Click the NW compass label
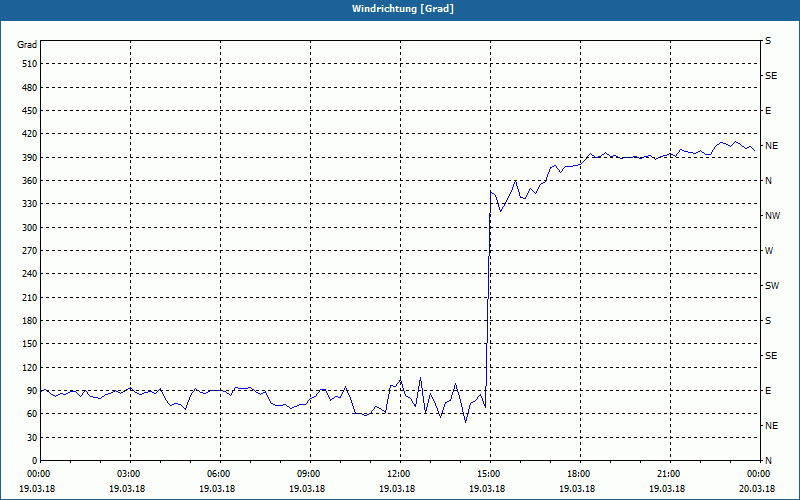This screenshot has width=800, height=500. point(772,216)
